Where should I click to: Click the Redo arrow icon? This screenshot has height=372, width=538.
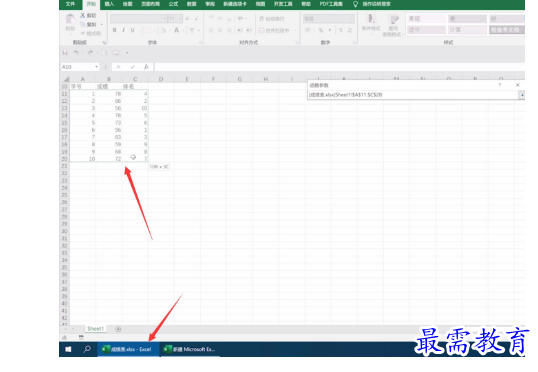90,53
